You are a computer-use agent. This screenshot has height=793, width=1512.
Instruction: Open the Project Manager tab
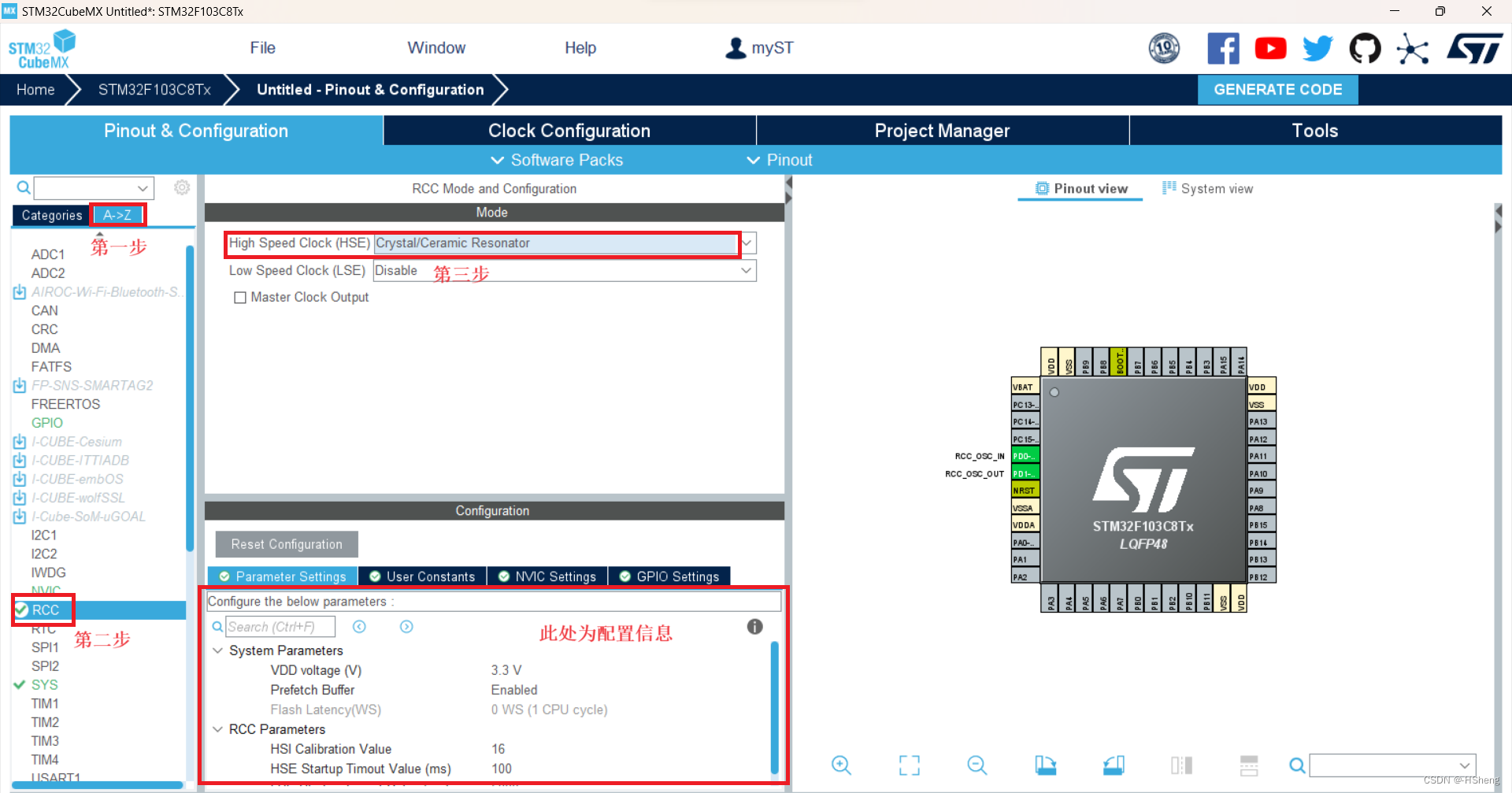click(x=942, y=130)
